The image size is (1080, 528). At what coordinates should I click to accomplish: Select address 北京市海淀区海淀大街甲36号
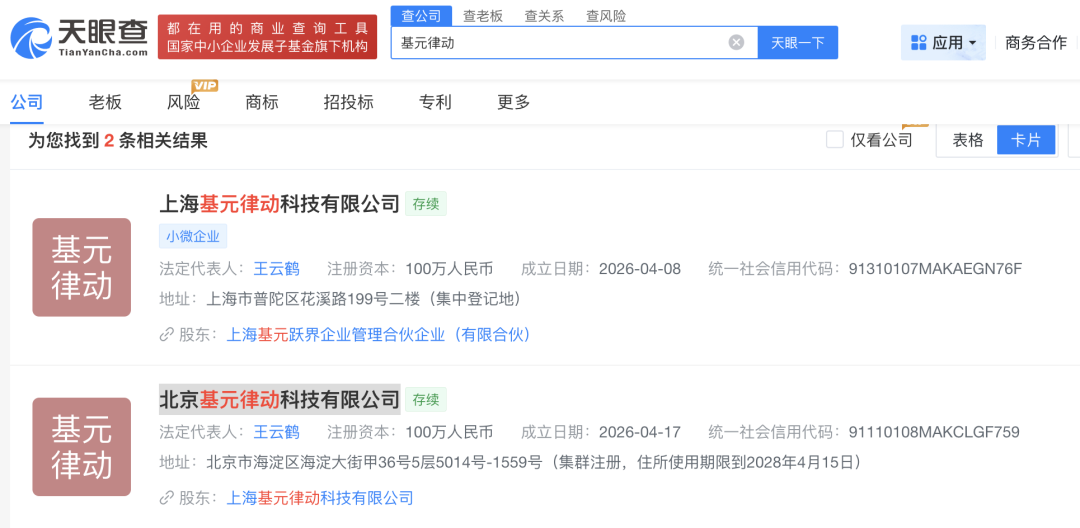coord(534,463)
